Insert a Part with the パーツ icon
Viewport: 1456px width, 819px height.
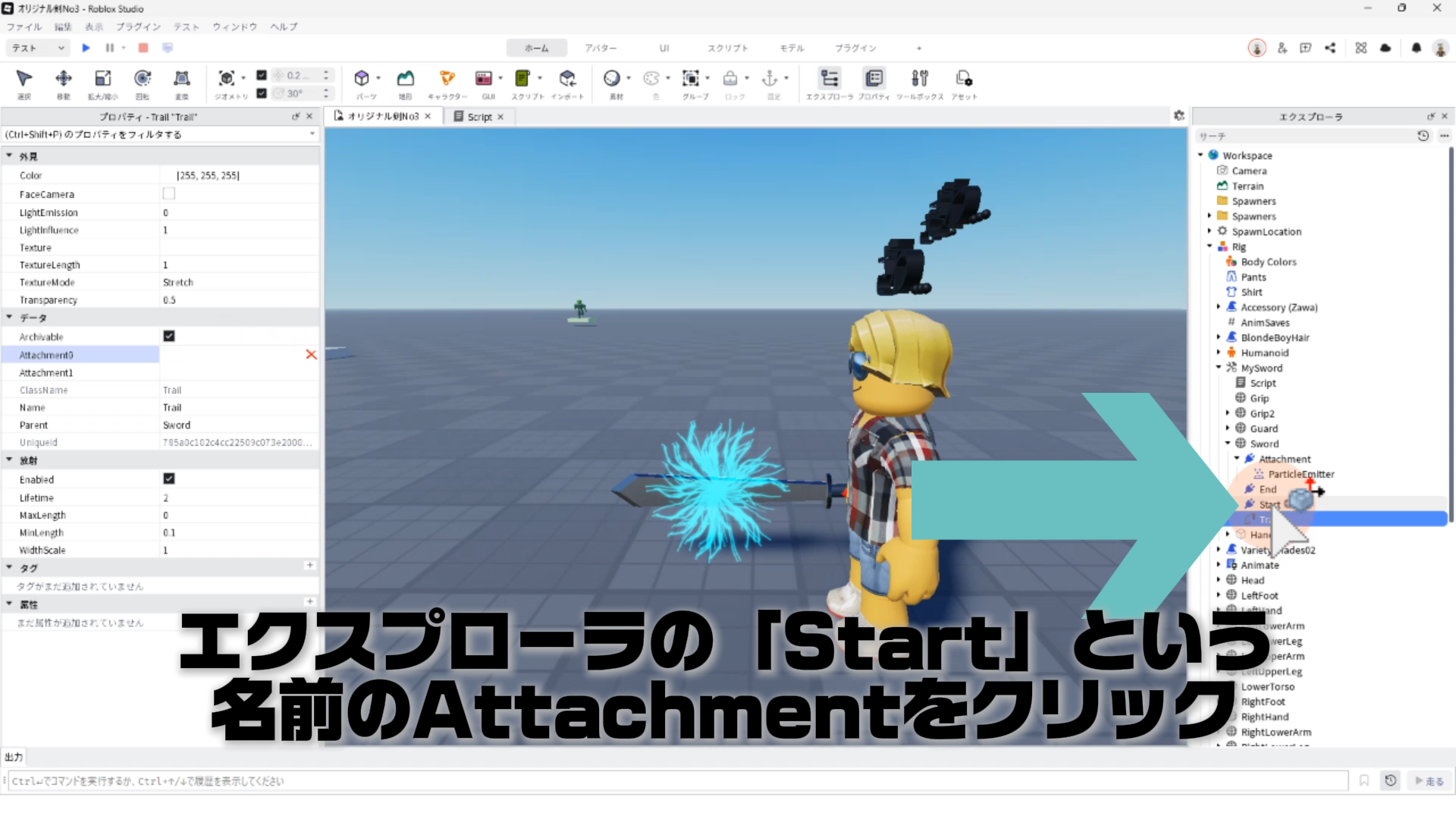[x=362, y=79]
